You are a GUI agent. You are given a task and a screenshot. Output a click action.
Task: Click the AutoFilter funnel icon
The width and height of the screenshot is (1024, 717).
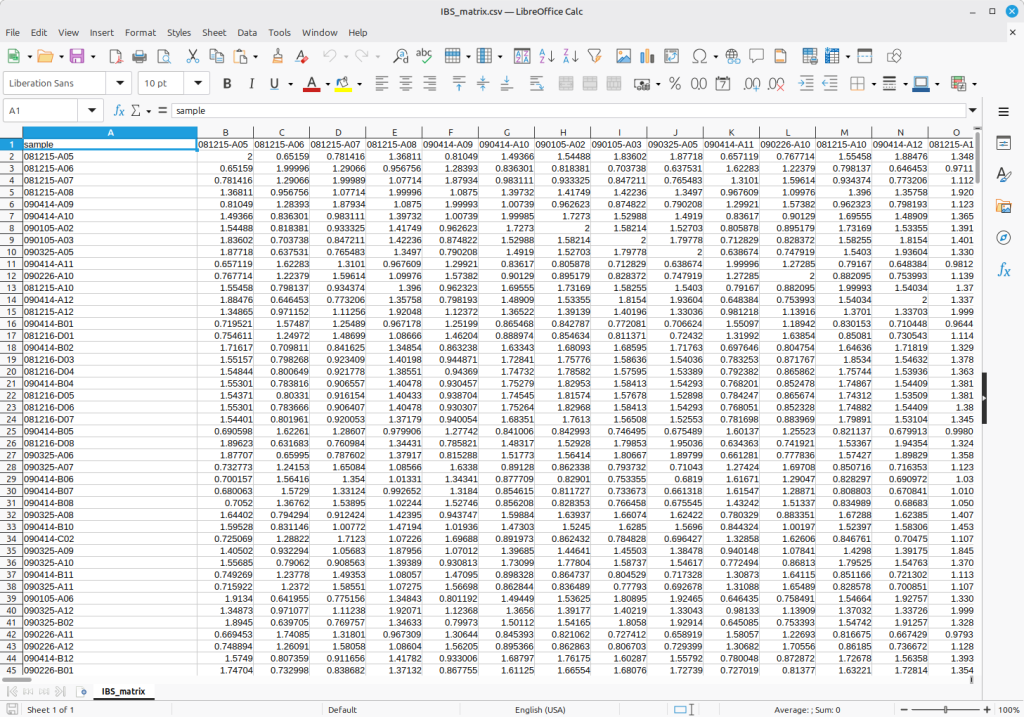point(593,57)
